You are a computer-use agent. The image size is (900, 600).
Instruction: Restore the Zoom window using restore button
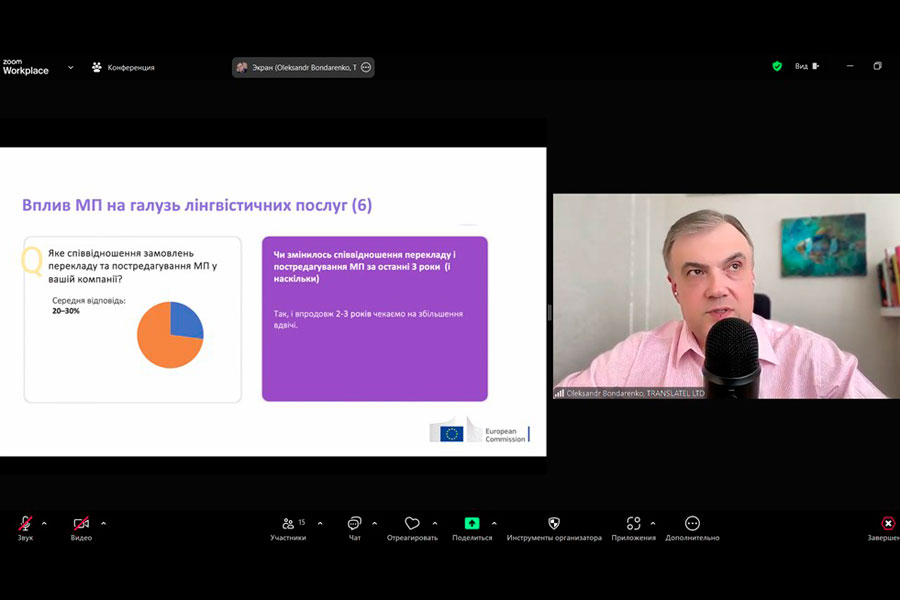point(877,66)
